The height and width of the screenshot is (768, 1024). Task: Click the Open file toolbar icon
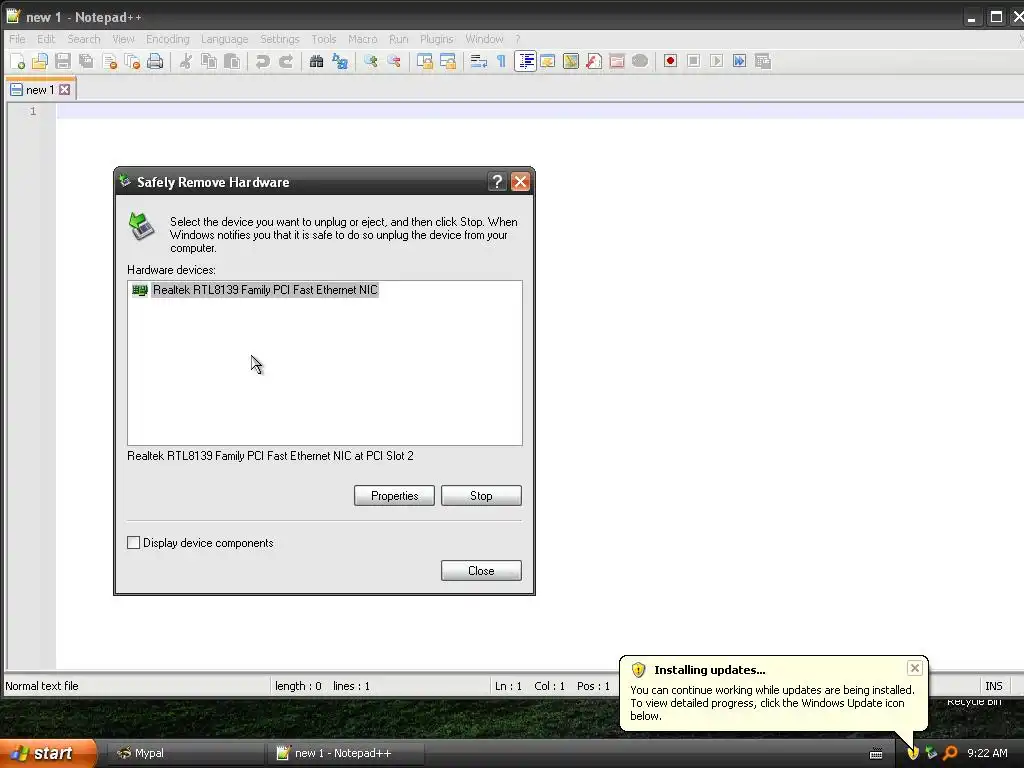pyautogui.click(x=40, y=61)
